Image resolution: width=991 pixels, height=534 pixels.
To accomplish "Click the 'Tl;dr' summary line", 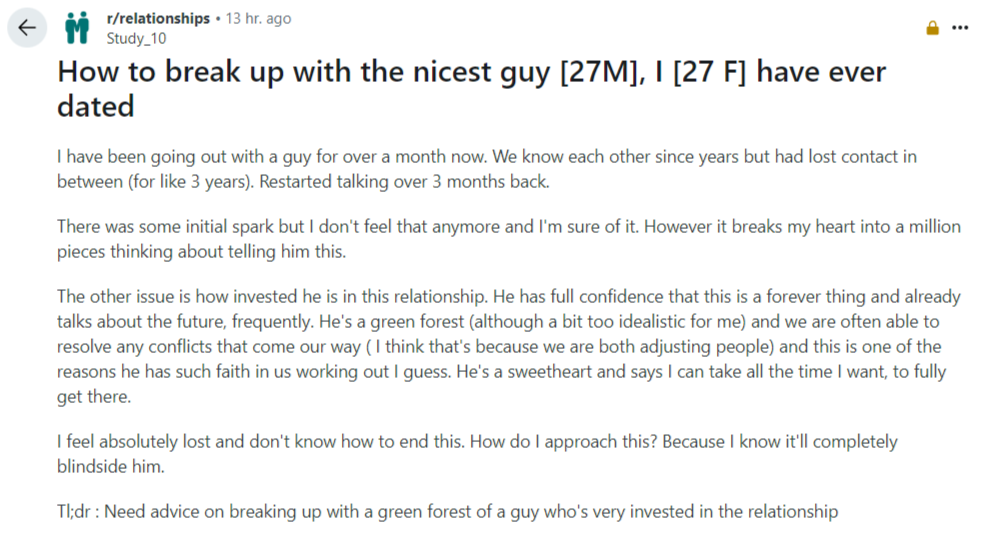I will [446, 511].
